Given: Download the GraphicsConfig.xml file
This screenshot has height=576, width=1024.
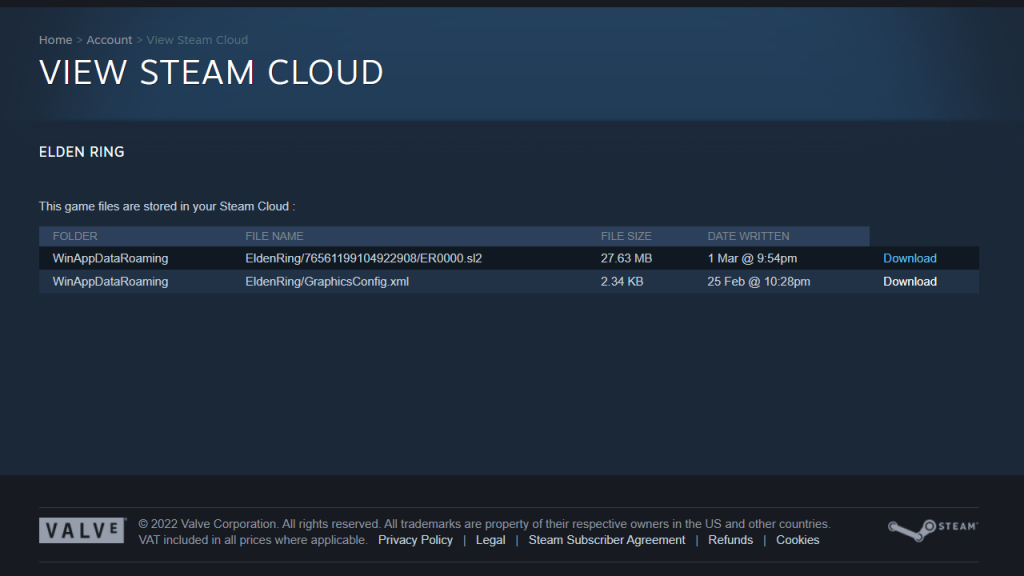Looking at the screenshot, I should coord(910,281).
